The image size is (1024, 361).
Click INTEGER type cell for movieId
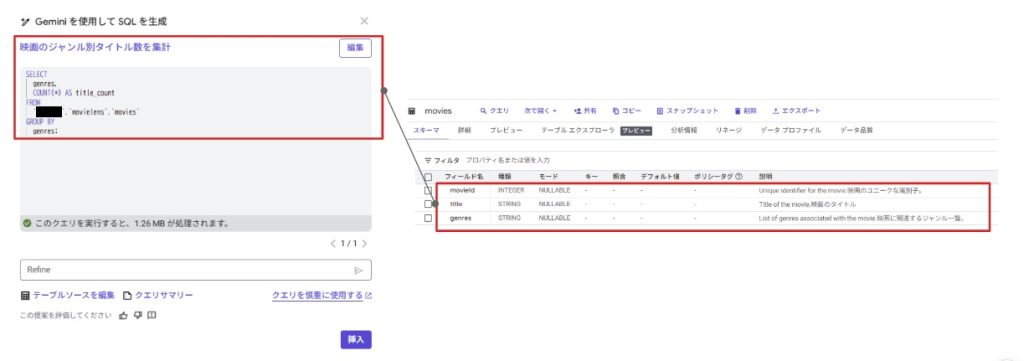click(511, 191)
